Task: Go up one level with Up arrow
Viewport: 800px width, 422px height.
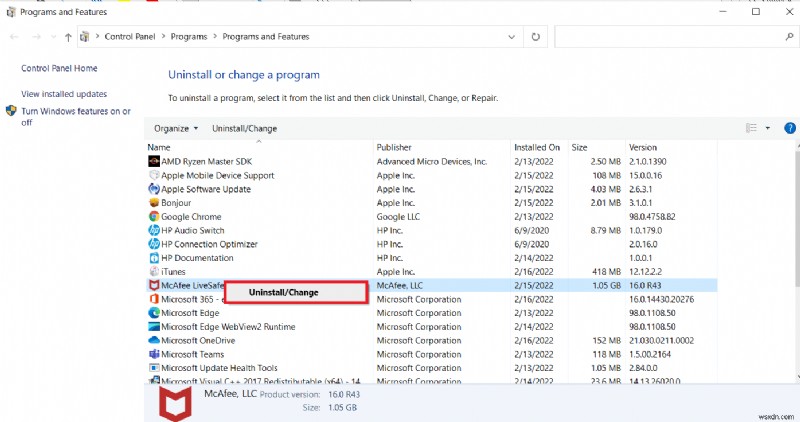Action: click(68, 37)
